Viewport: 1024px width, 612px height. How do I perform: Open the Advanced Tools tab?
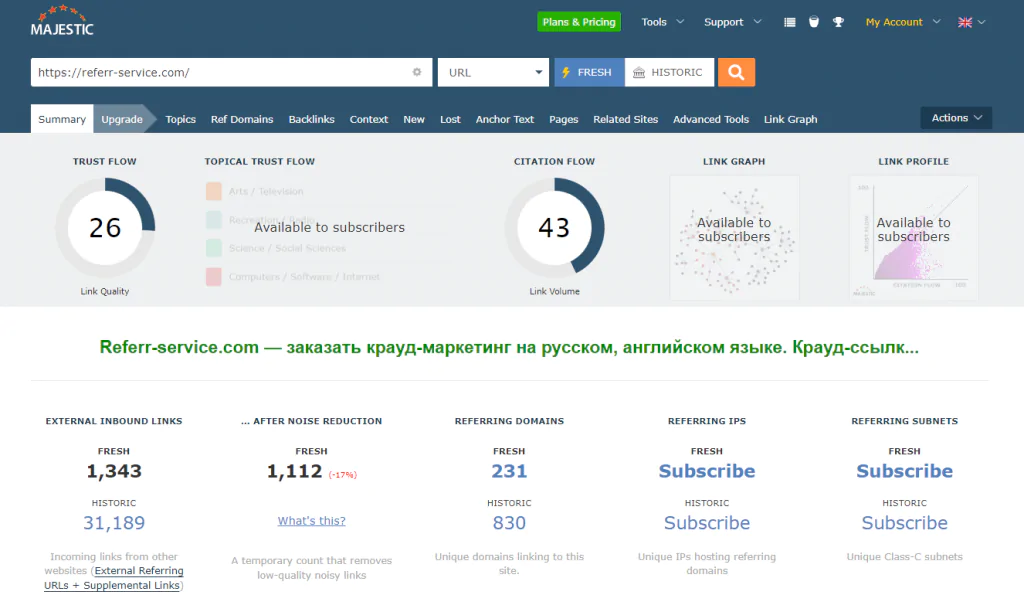pos(711,120)
